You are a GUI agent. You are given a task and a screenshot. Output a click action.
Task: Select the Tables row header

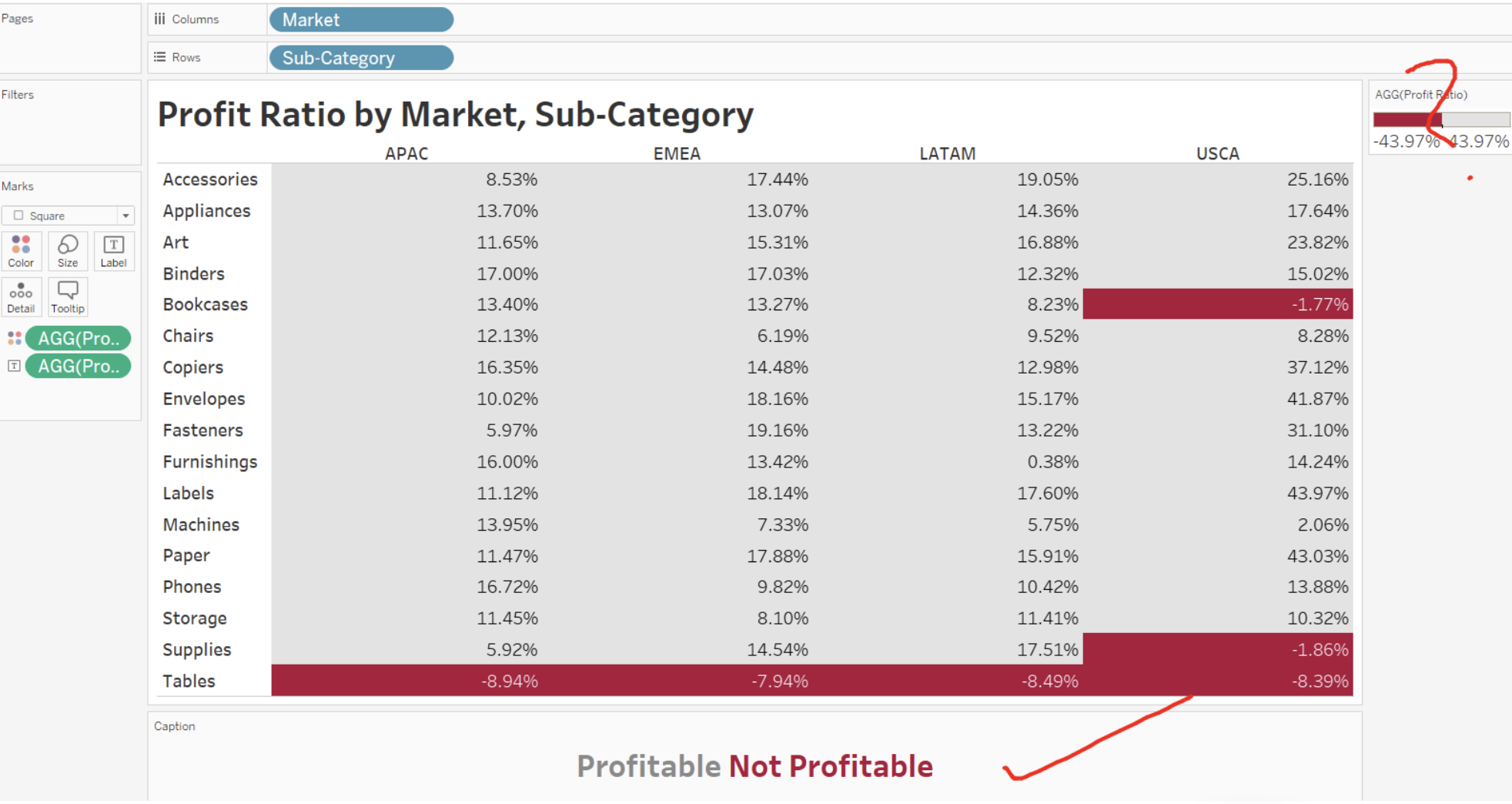click(189, 681)
